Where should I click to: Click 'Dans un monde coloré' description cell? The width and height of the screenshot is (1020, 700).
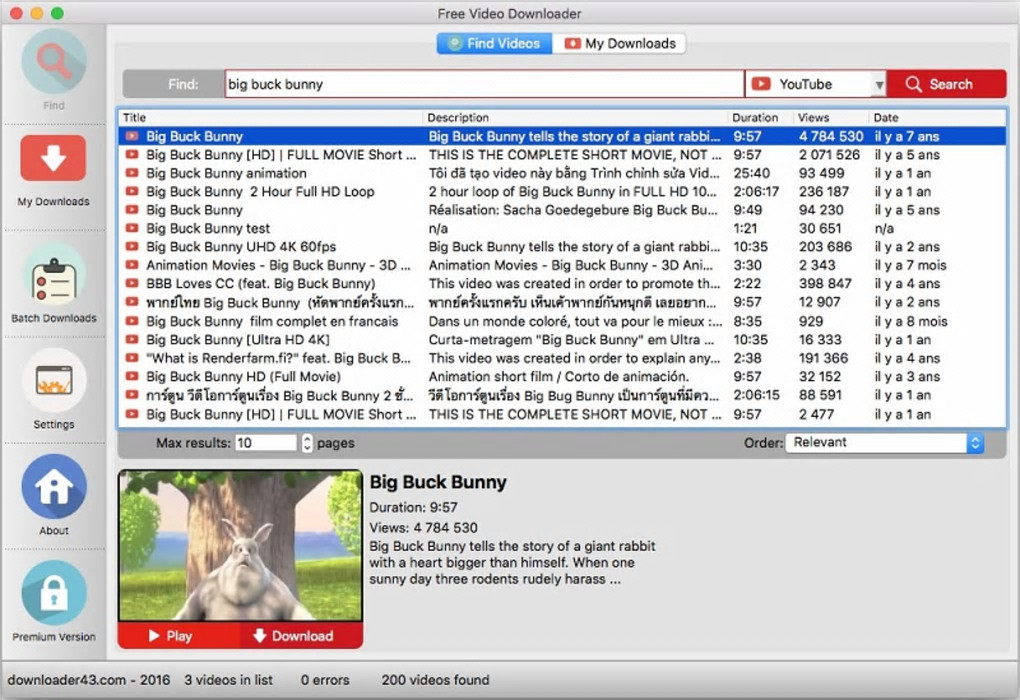tap(575, 321)
